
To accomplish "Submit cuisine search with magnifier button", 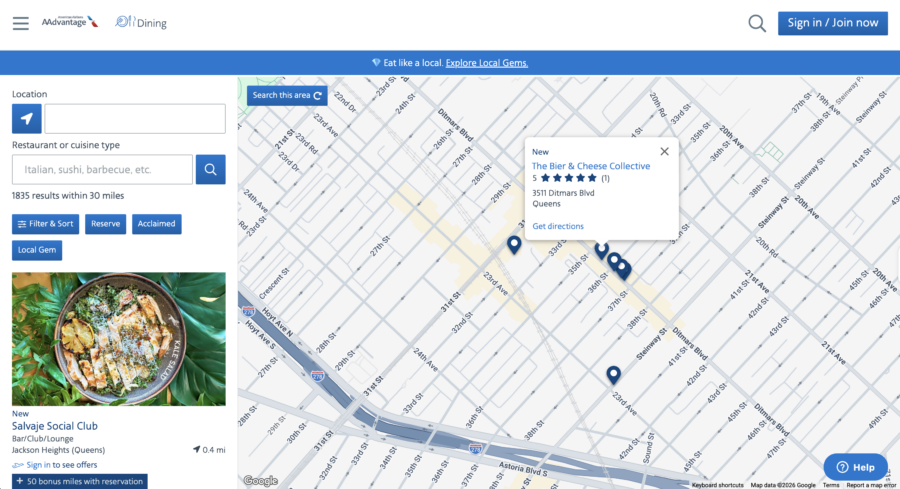I will point(210,169).
